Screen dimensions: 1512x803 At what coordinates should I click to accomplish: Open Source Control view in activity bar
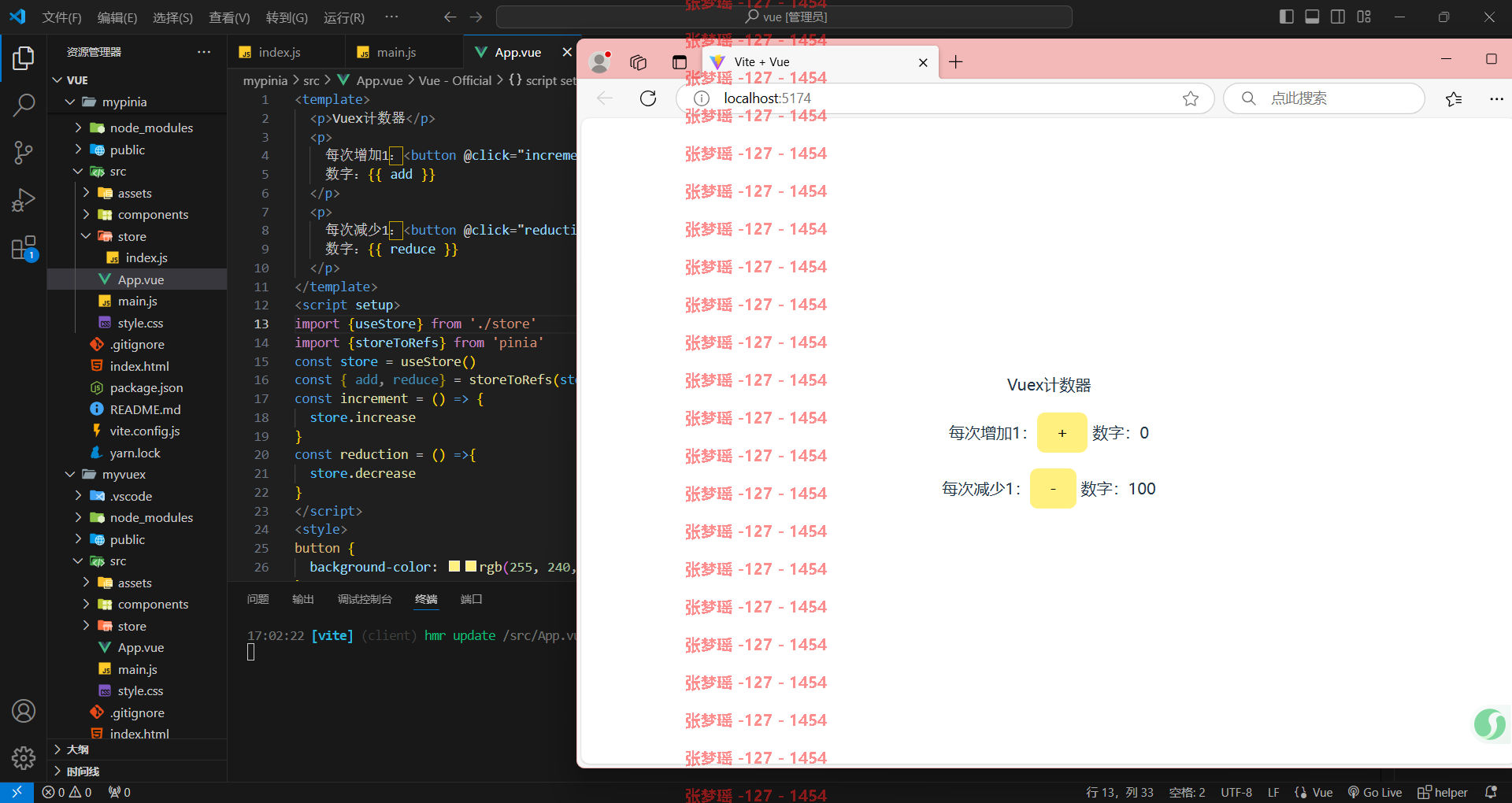click(24, 153)
